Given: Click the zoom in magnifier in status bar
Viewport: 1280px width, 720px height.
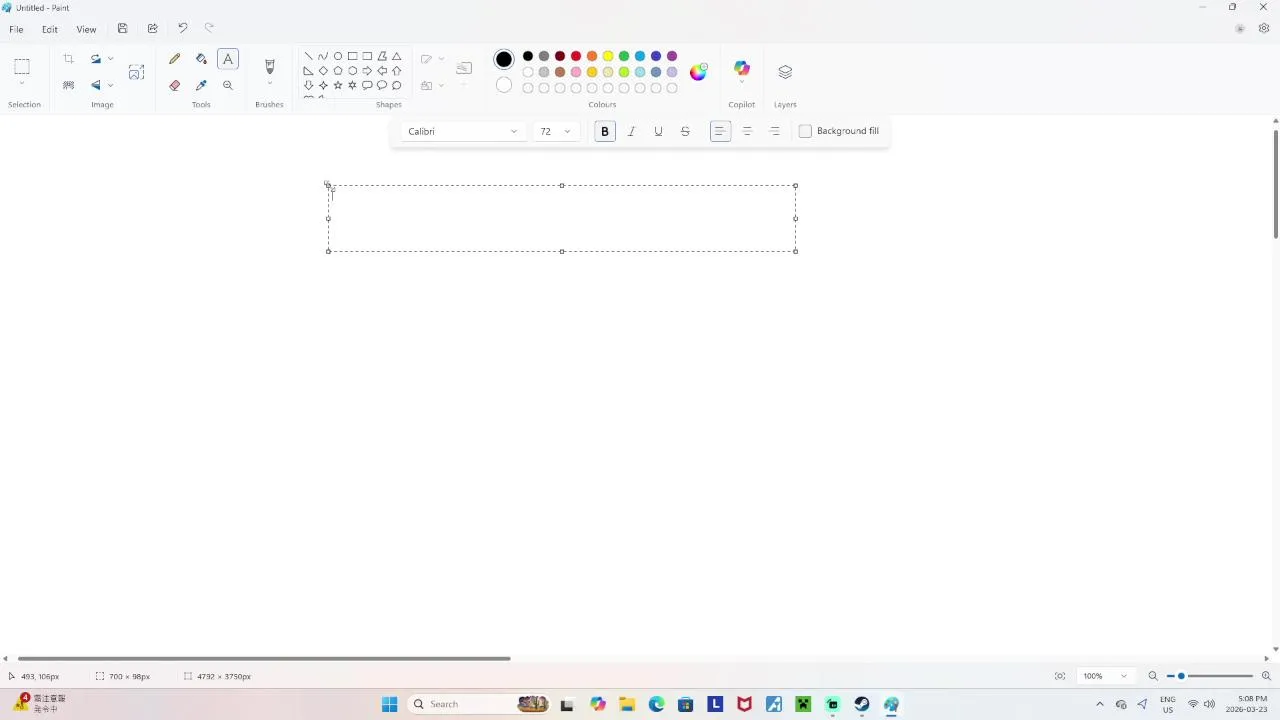Looking at the screenshot, I should click(1266, 676).
